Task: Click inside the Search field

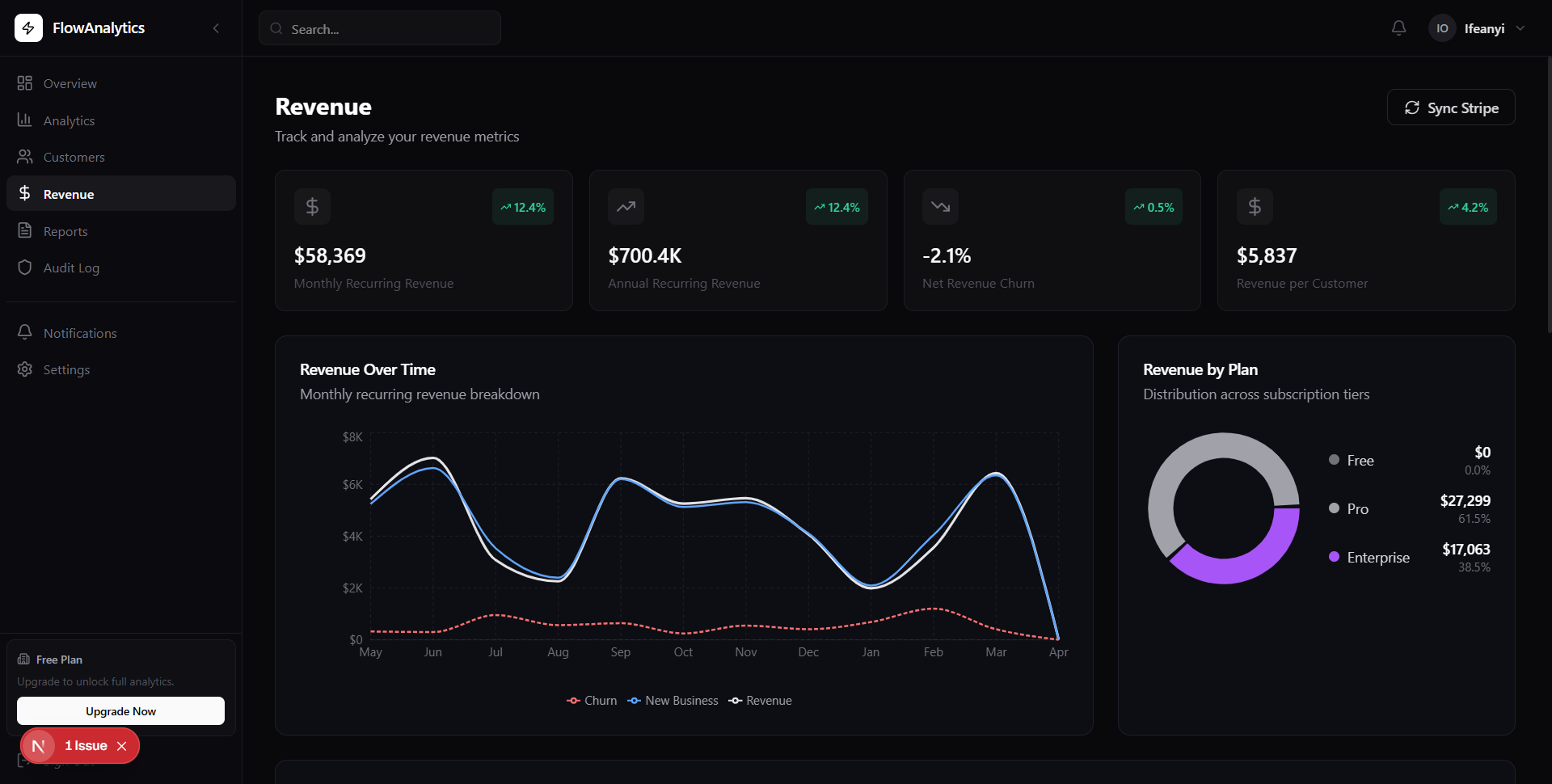Action: coord(380,28)
